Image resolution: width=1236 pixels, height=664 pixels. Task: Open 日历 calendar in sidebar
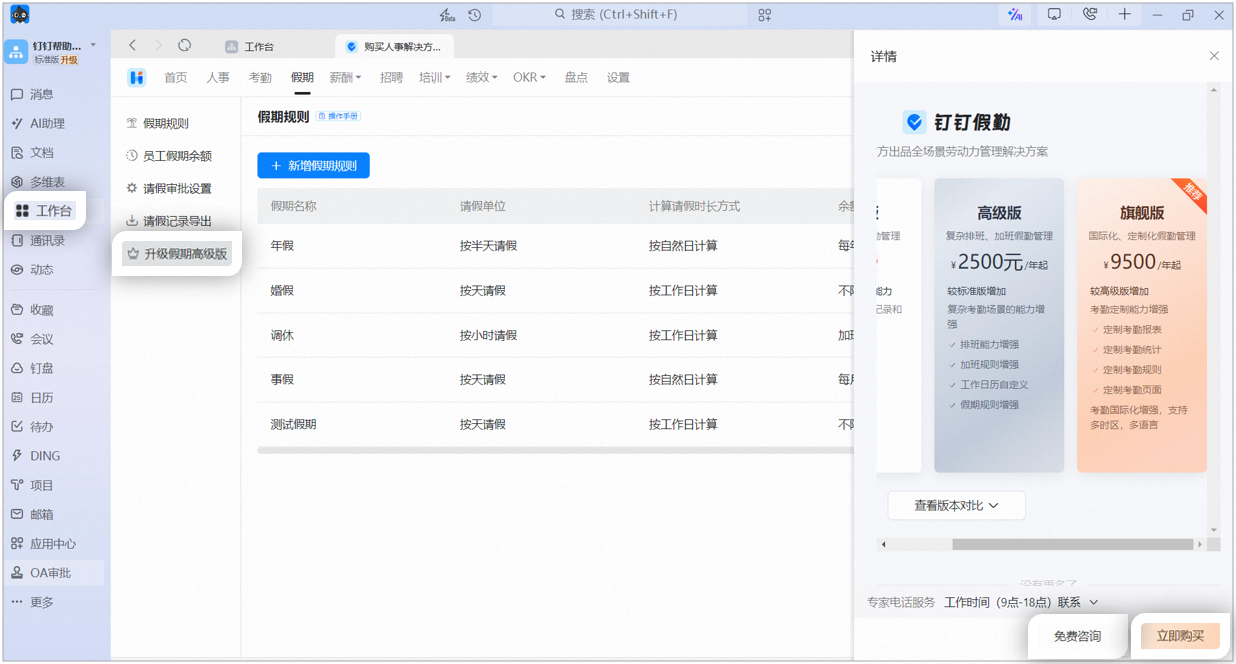32,397
